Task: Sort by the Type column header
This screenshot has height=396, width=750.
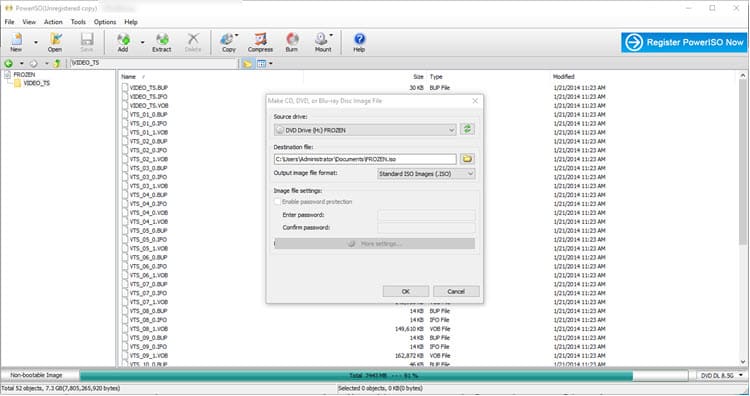Action: [x=436, y=77]
